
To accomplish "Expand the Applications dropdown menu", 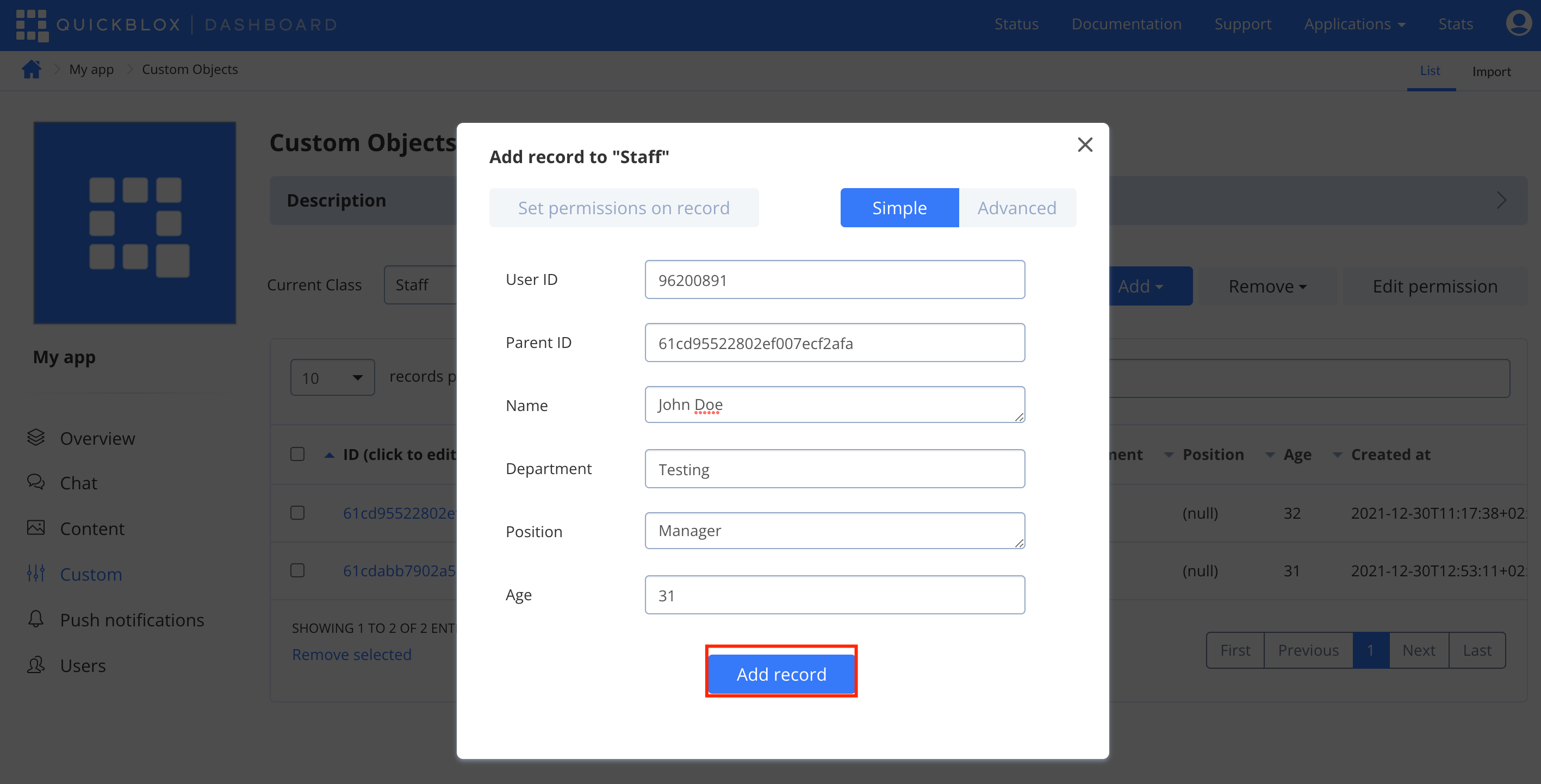I will point(1354,24).
